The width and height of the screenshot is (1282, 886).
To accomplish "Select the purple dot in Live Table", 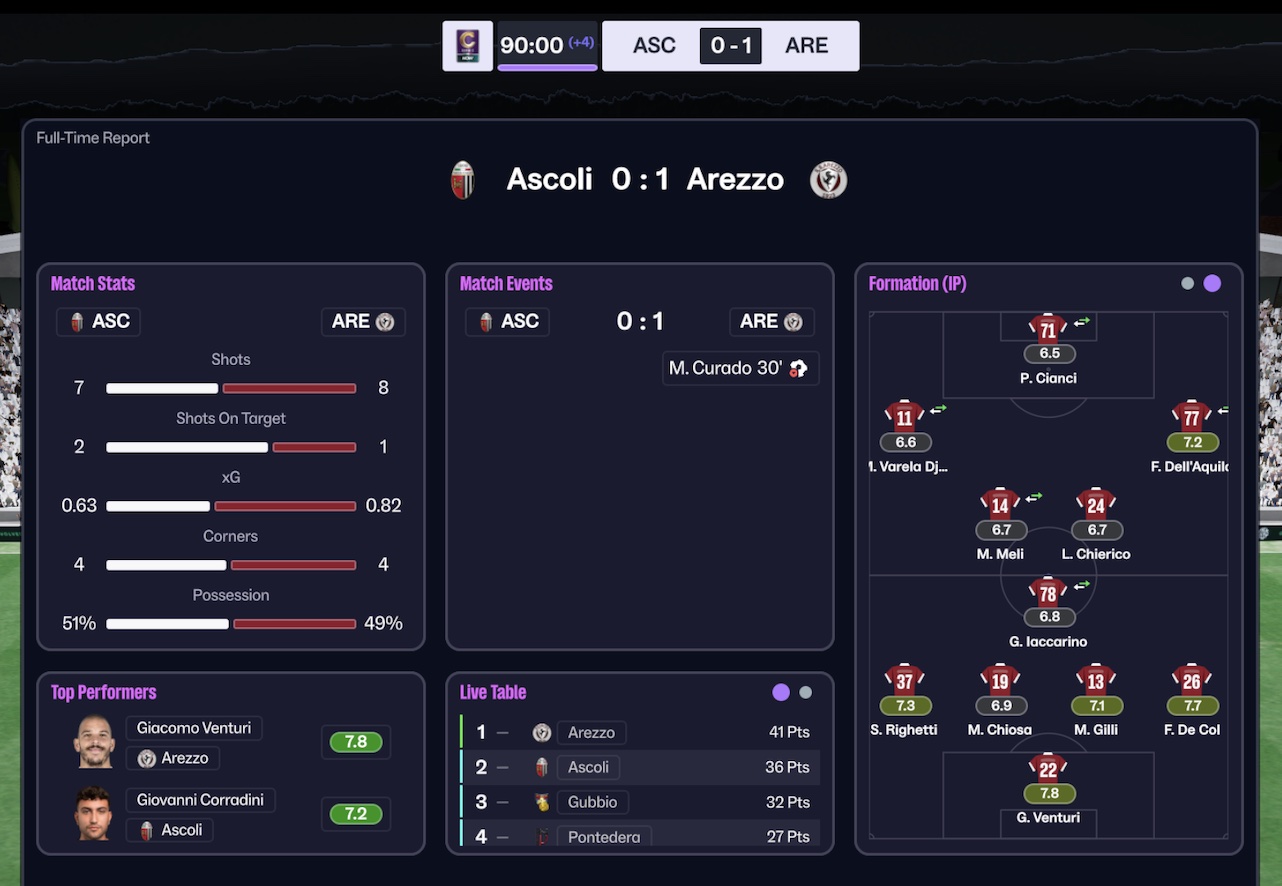I will point(781,692).
